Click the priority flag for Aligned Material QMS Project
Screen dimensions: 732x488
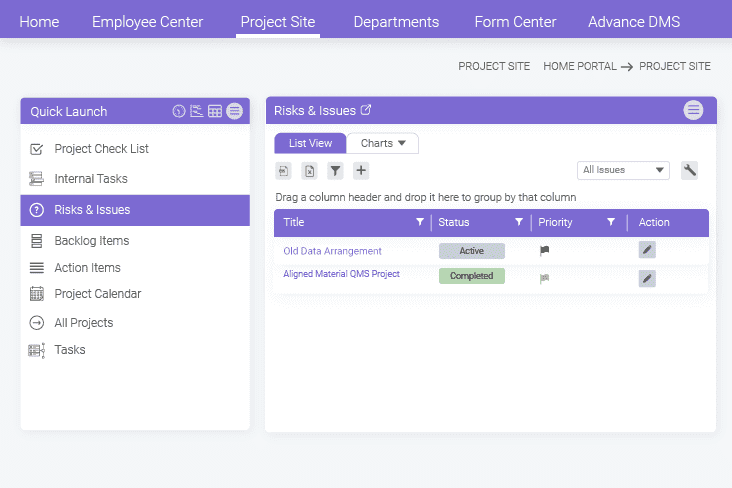(544, 279)
